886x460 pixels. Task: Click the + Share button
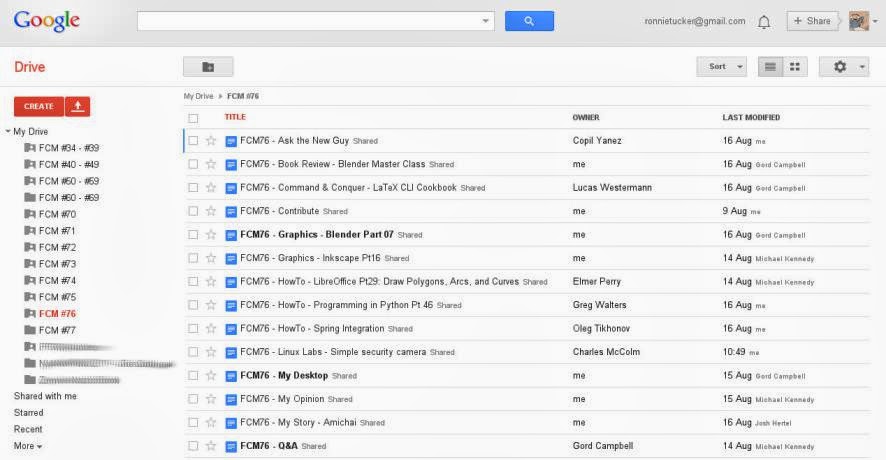coord(812,21)
